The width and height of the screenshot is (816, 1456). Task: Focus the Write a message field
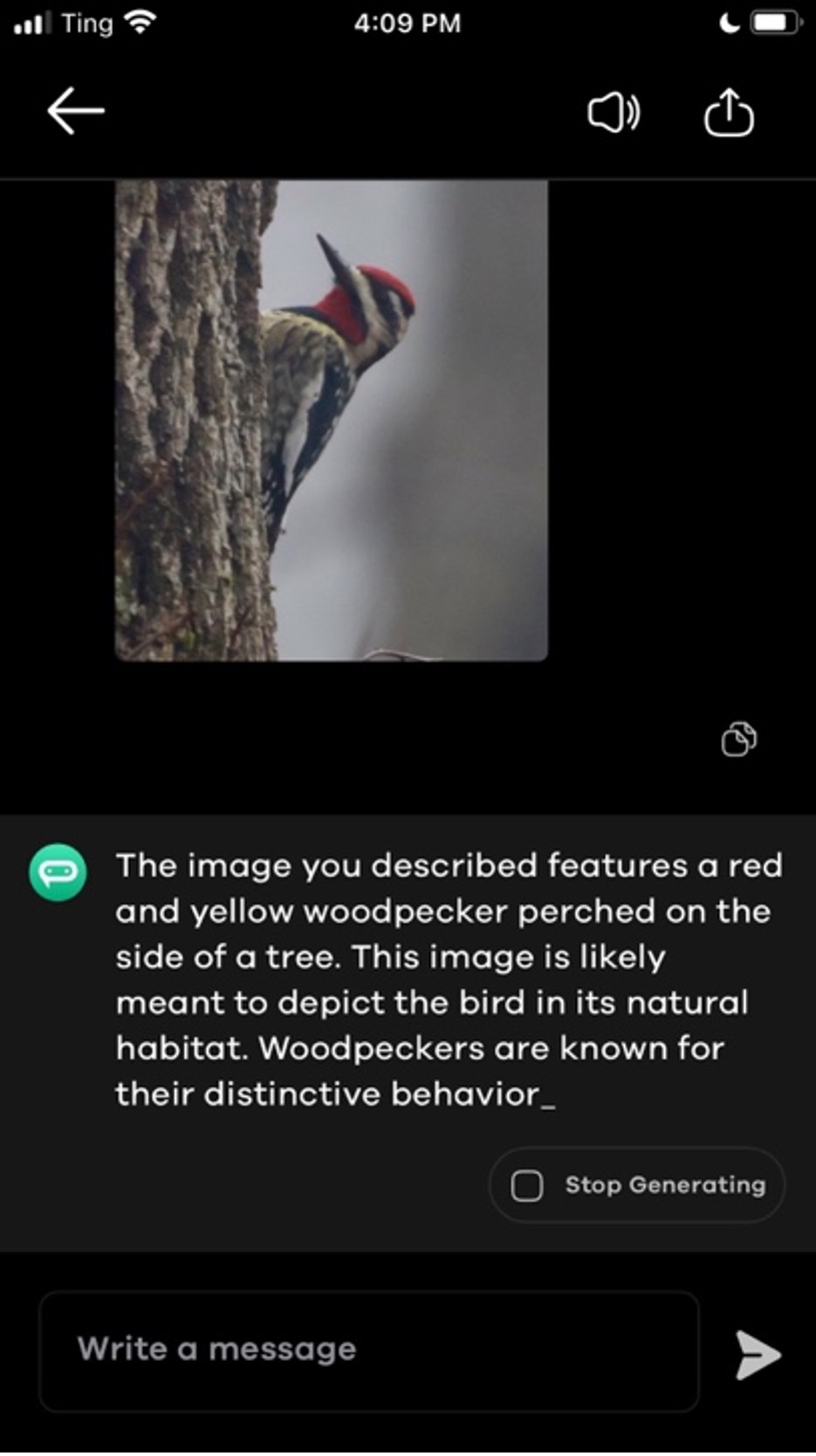tap(369, 1351)
